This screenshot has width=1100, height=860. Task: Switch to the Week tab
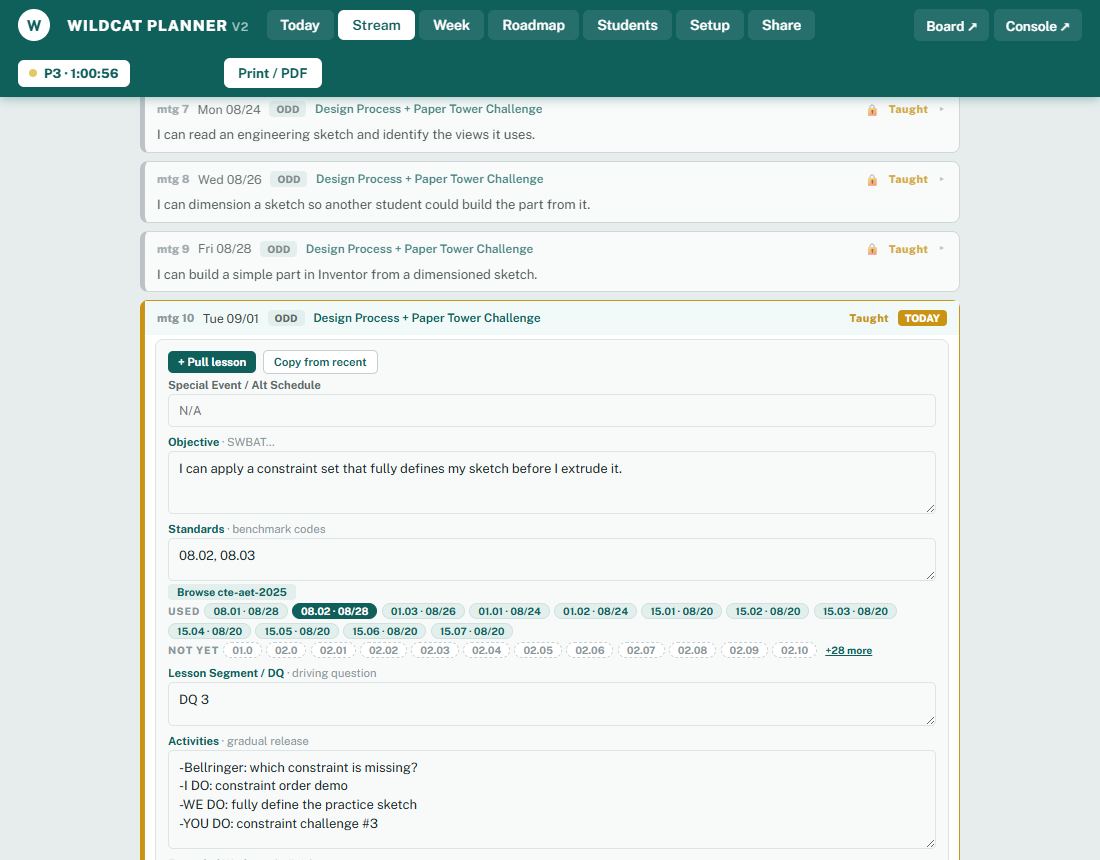pos(451,25)
